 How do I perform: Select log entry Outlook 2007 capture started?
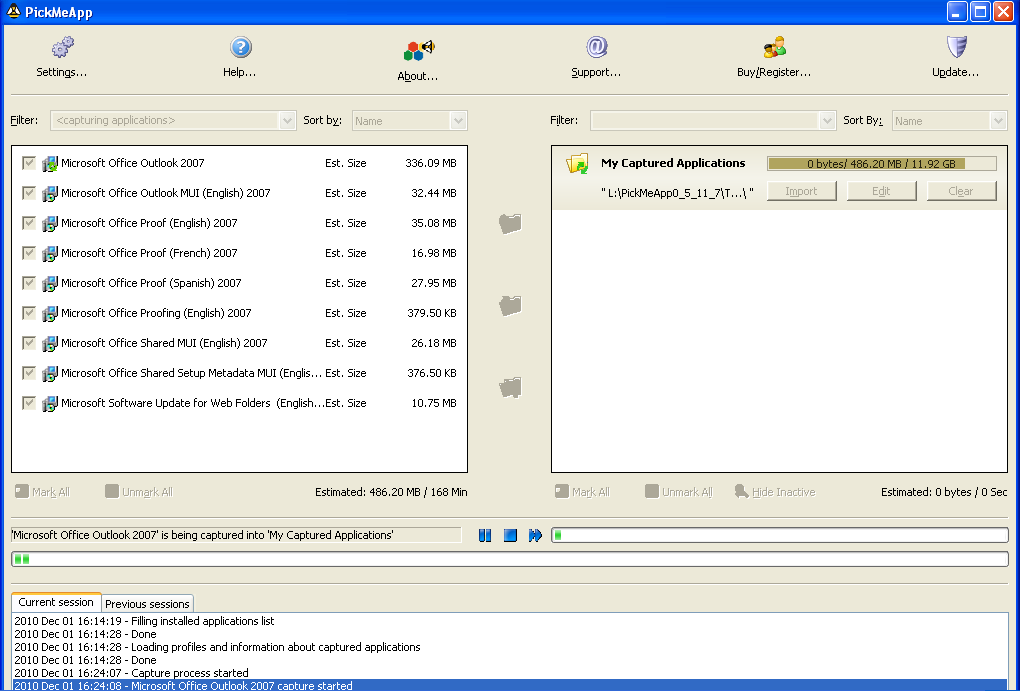(x=510, y=685)
